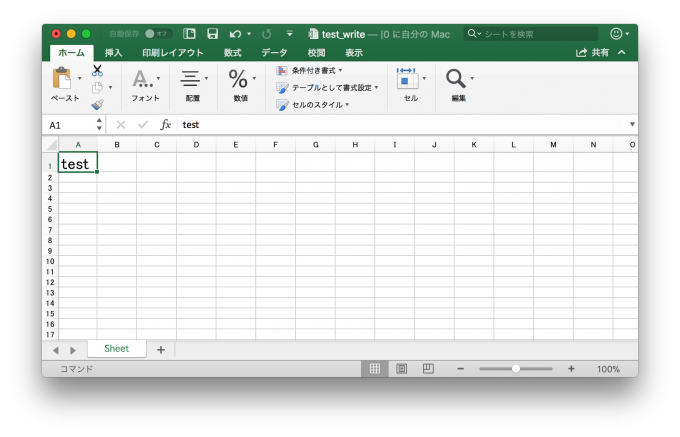Image resolution: width=680 pixels, height=437 pixels.
Task: Open the Page Layout tab
Action: [173, 53]
